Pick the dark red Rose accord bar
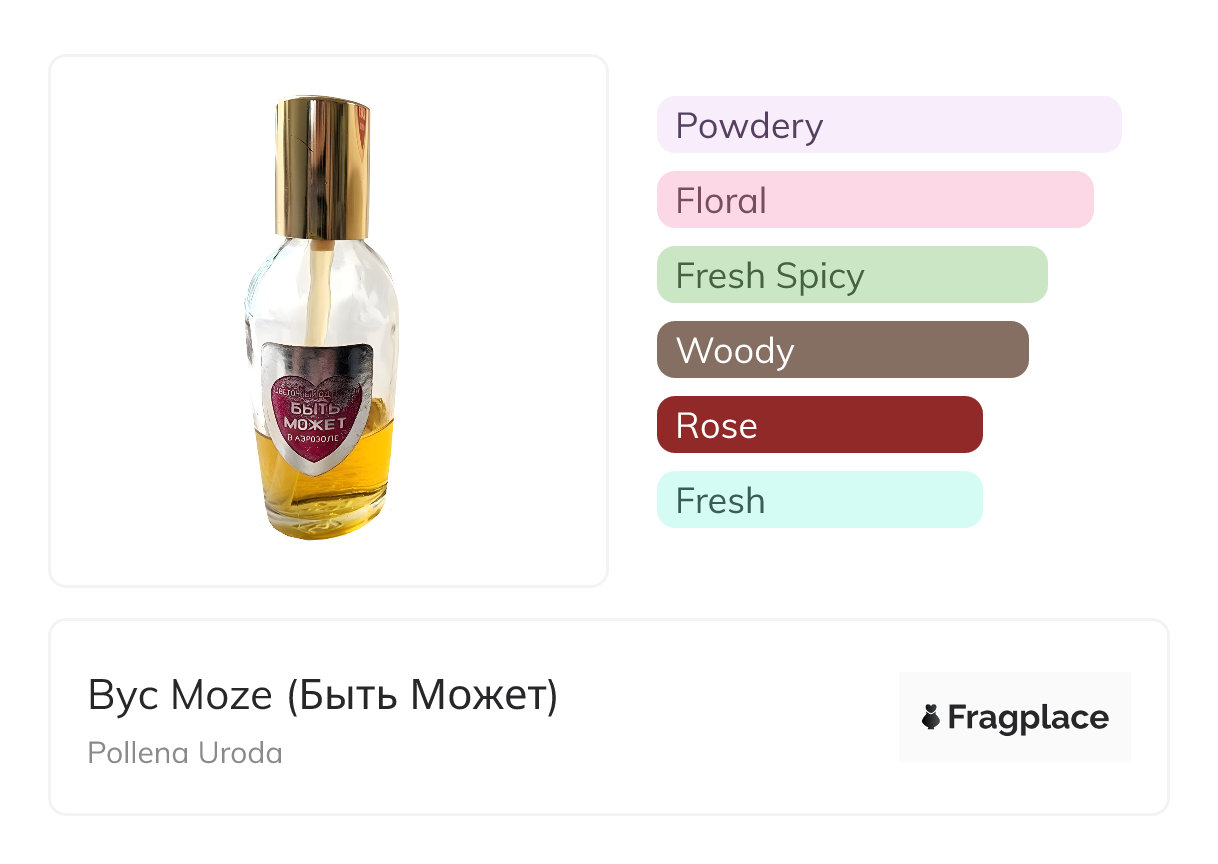Viewport: 1218px width, 864px height. tap(819, 425)
